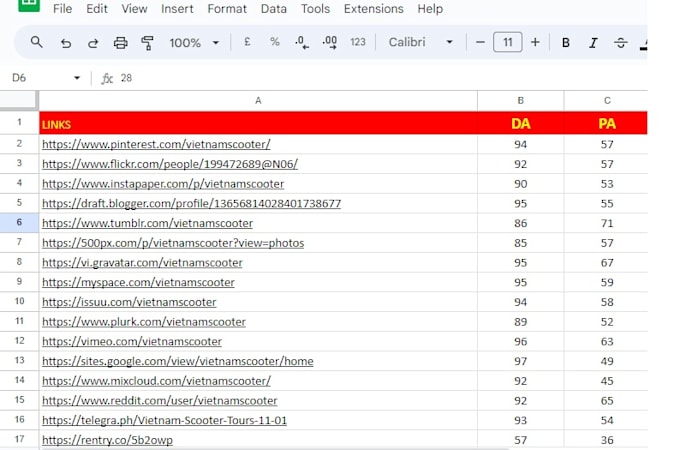
Task: Select all cells via corner box
Action: pos(19,100)
